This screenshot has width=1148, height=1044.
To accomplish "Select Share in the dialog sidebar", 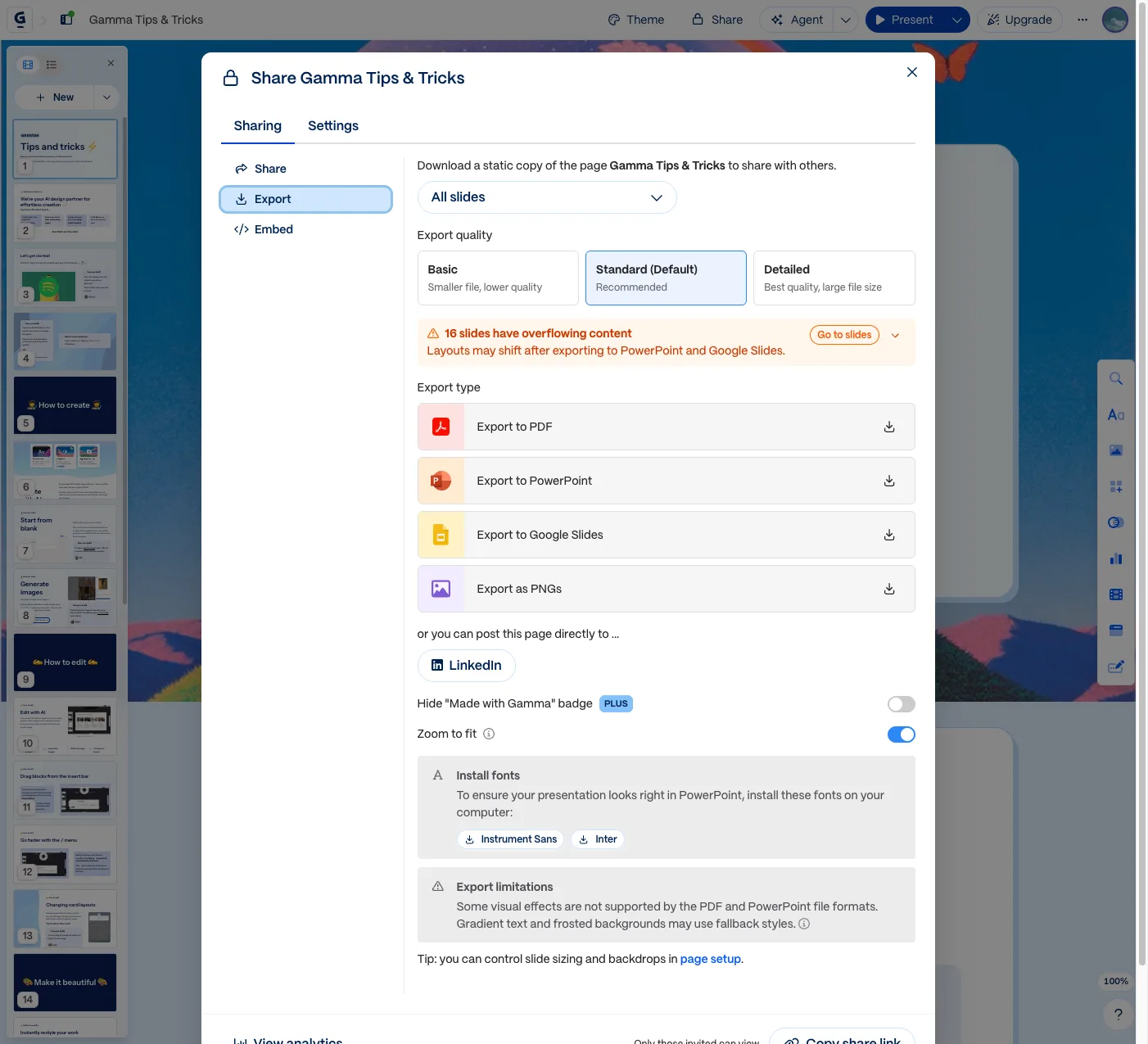I will (305, 169).
